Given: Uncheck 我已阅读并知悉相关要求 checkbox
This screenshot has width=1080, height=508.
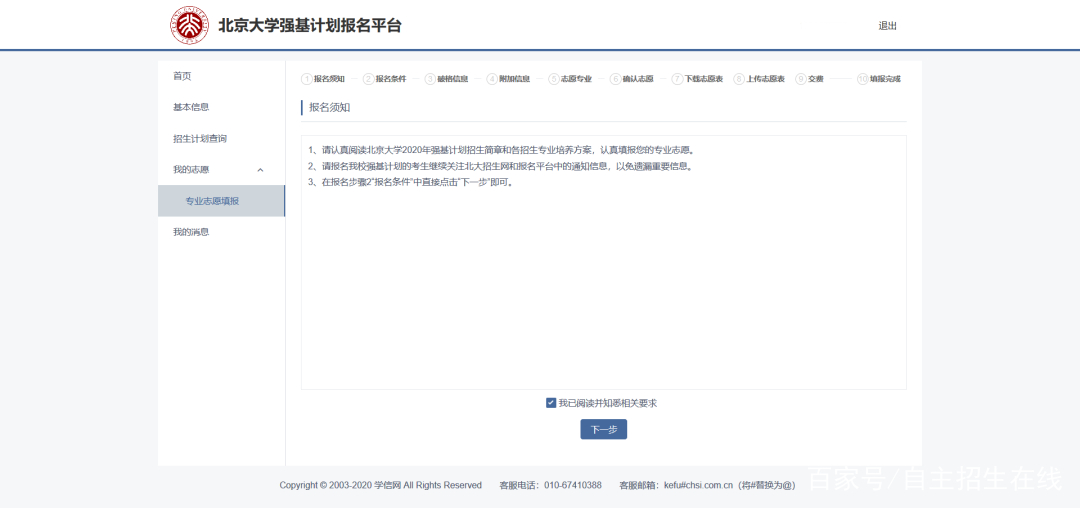Looking at the screenshot, I should coord(551,403).
